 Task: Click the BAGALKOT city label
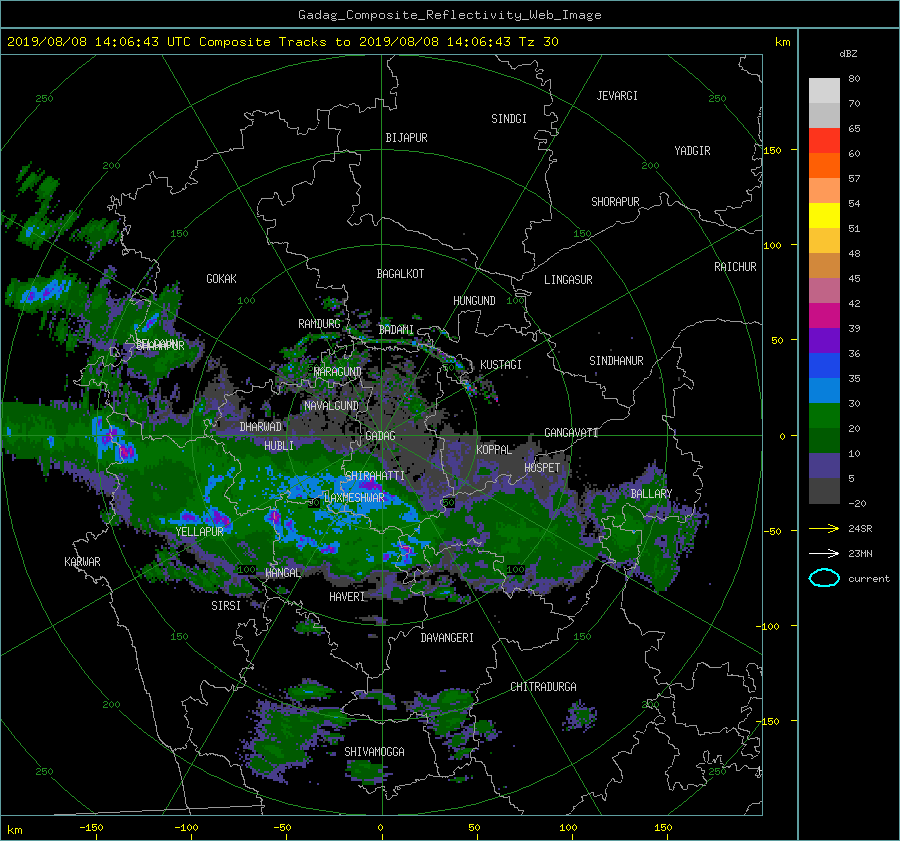[x=400, y=274]
